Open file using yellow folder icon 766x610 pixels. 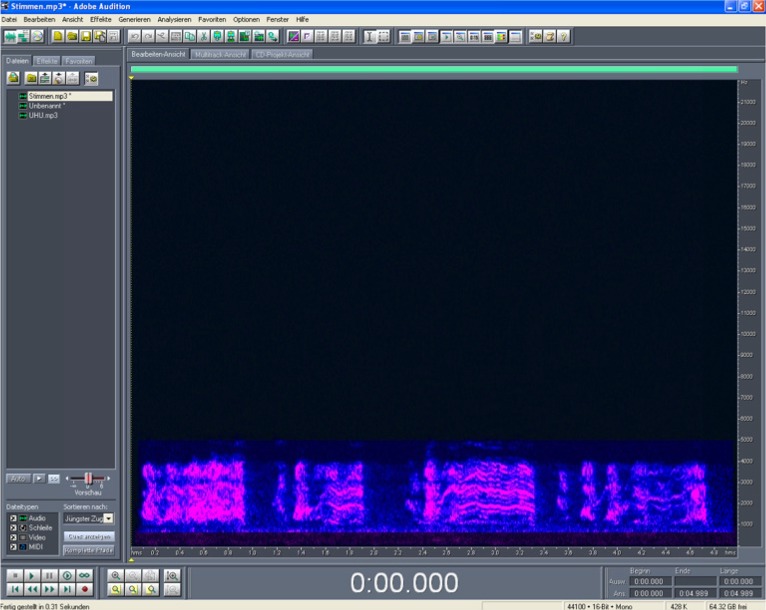[x=72, y=37]
